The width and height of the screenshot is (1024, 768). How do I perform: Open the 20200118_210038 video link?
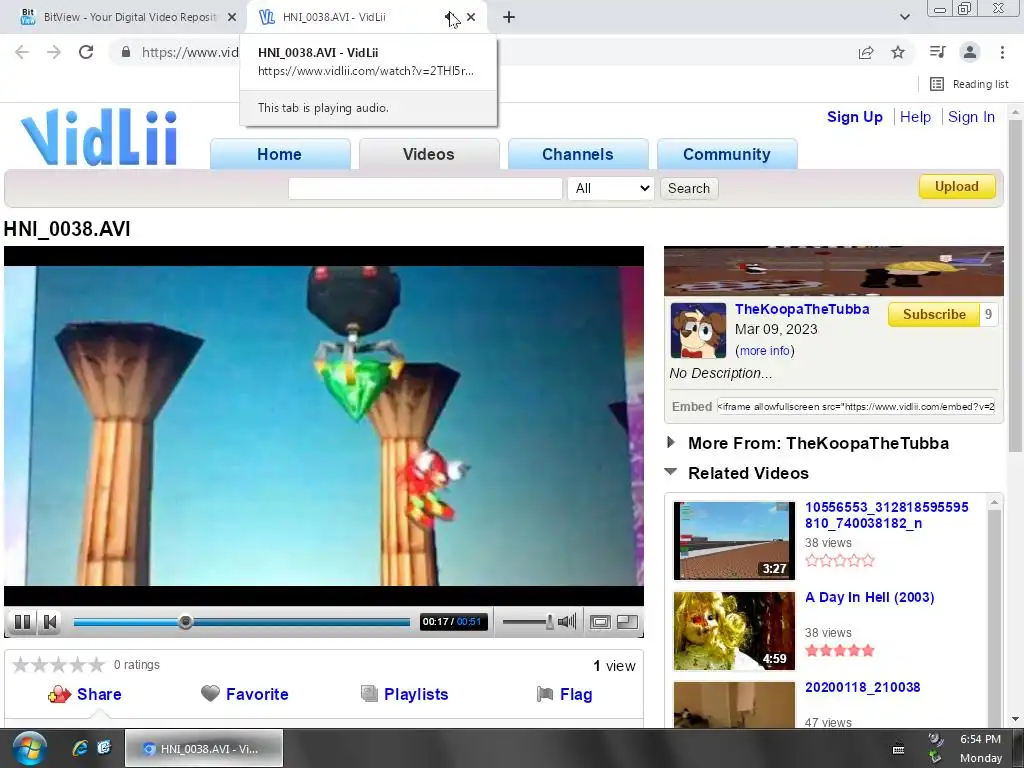click(862, 687)
